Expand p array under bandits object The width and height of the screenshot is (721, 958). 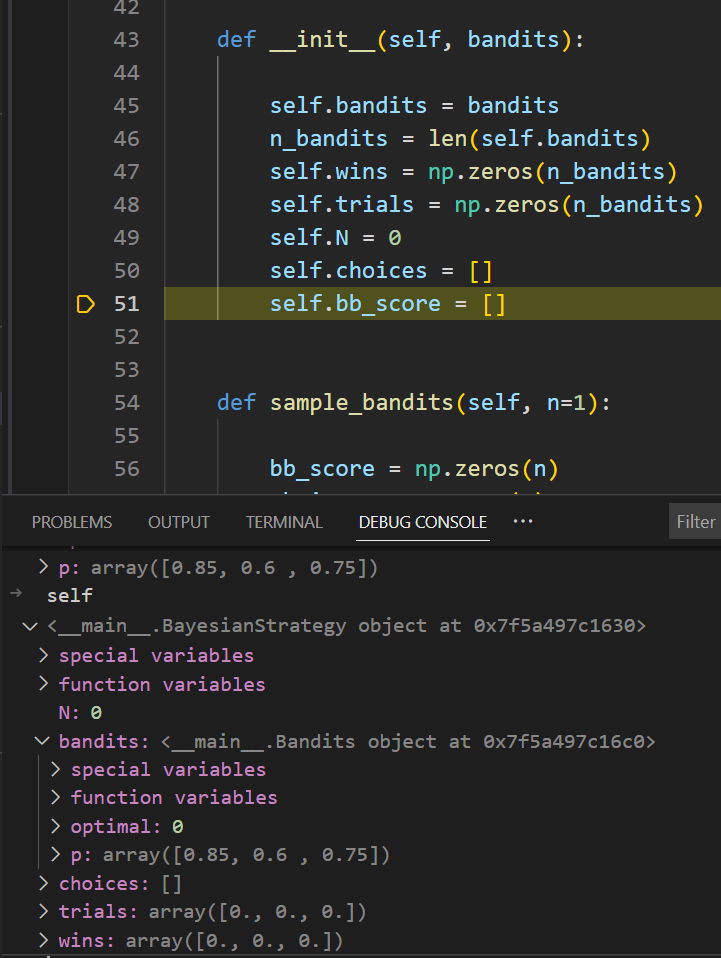[56, 854]
